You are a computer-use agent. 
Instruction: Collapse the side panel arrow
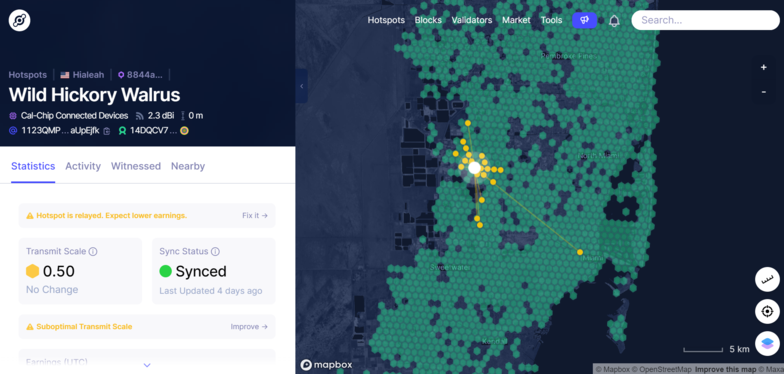[x=302, y=86]
